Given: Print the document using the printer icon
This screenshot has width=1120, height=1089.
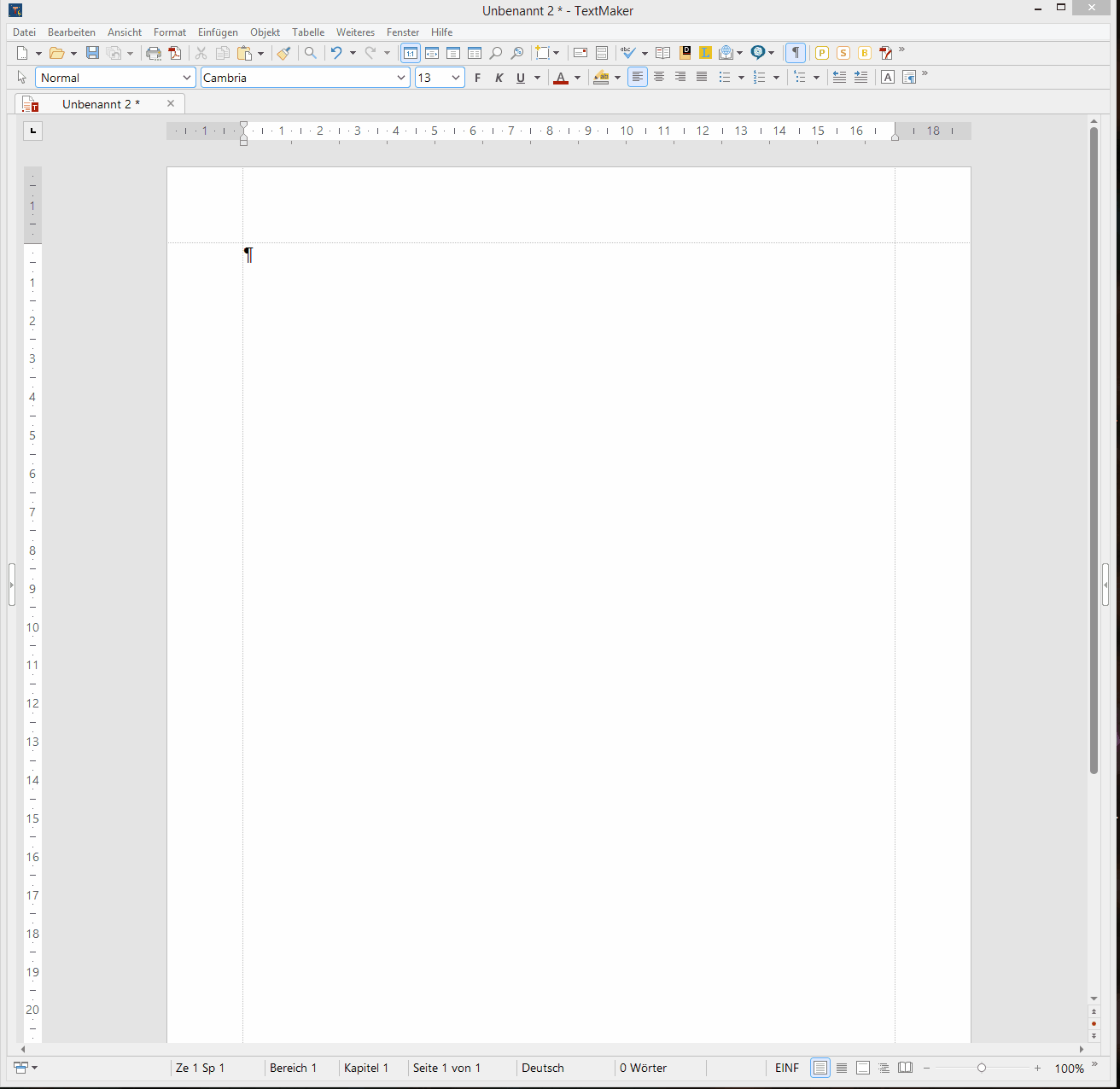Looking at the screenshot, I should click(154, 53).
